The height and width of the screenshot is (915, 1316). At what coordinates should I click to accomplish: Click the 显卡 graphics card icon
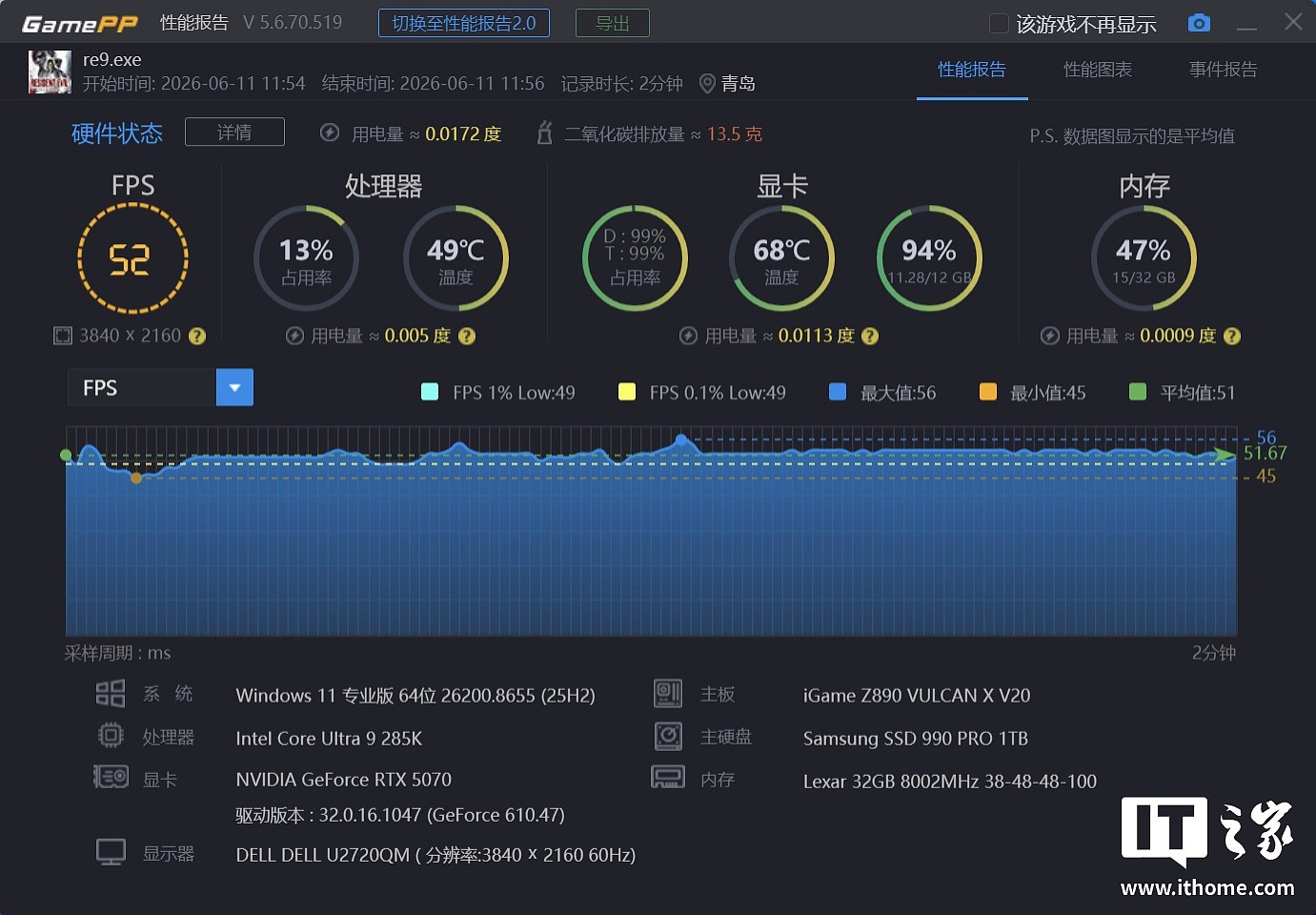tap(111, 777)
